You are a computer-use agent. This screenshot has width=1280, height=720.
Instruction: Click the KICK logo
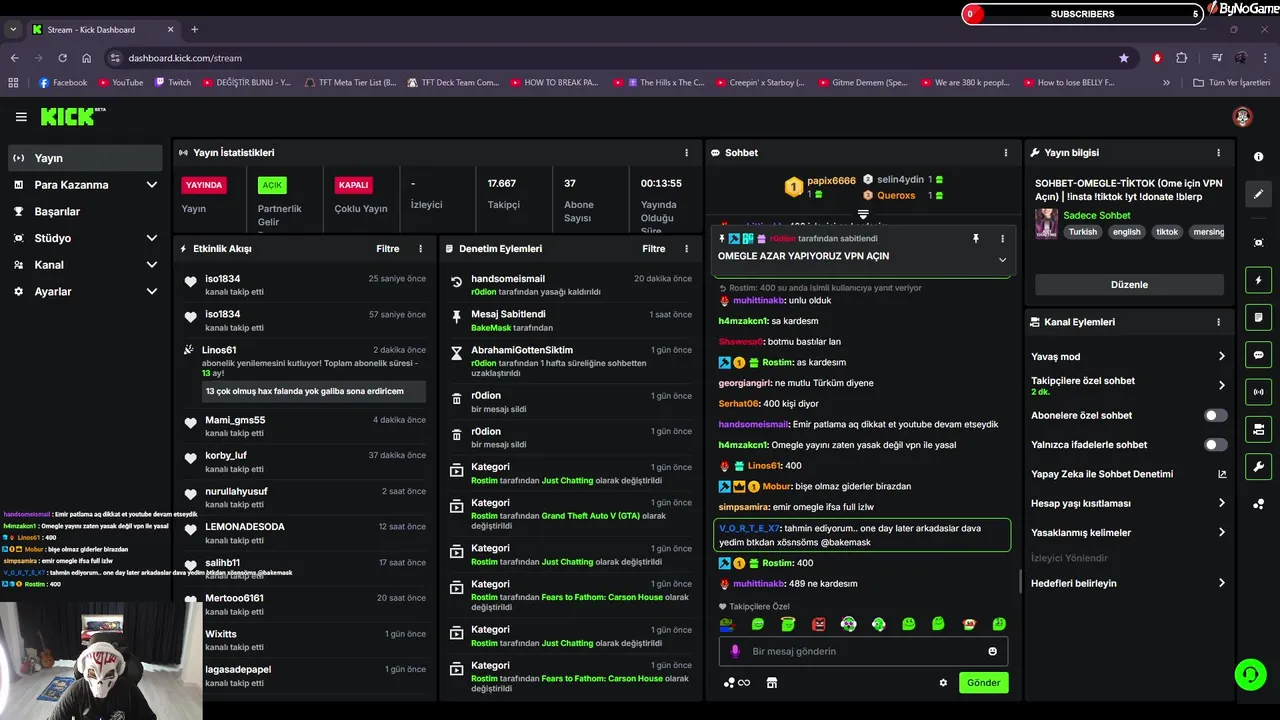[x=71, y=117]
